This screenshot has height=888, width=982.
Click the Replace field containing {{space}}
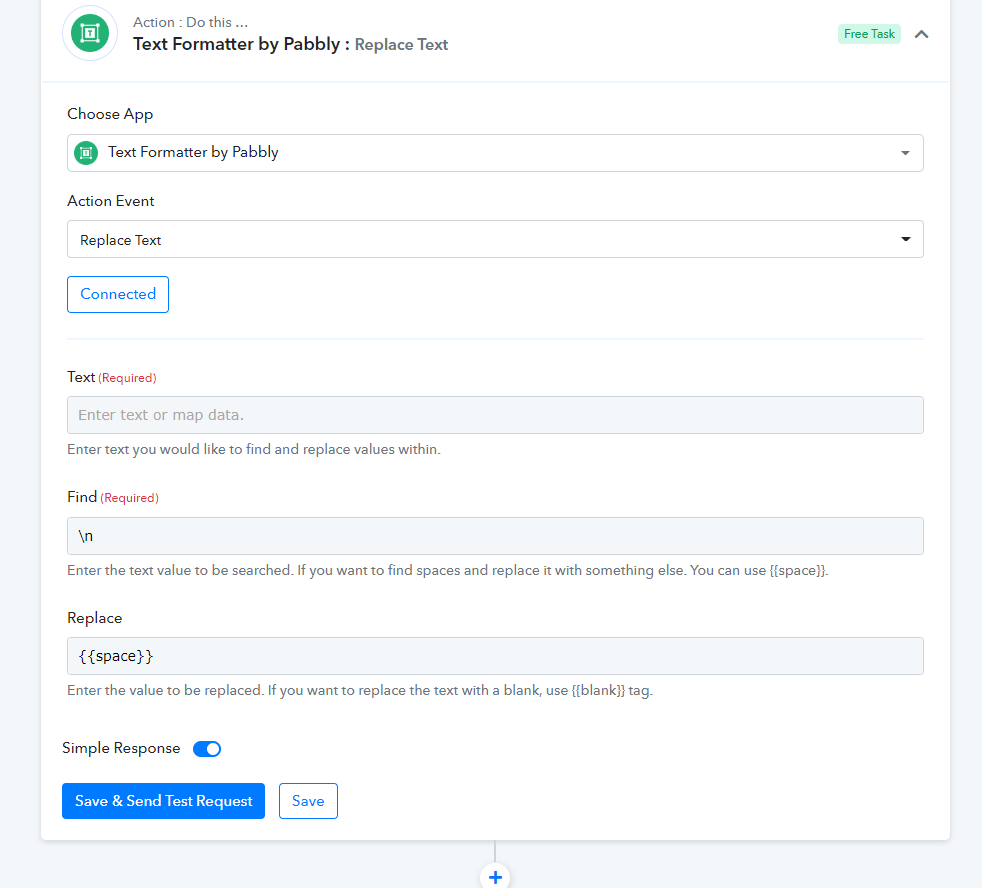coord(495,656)
